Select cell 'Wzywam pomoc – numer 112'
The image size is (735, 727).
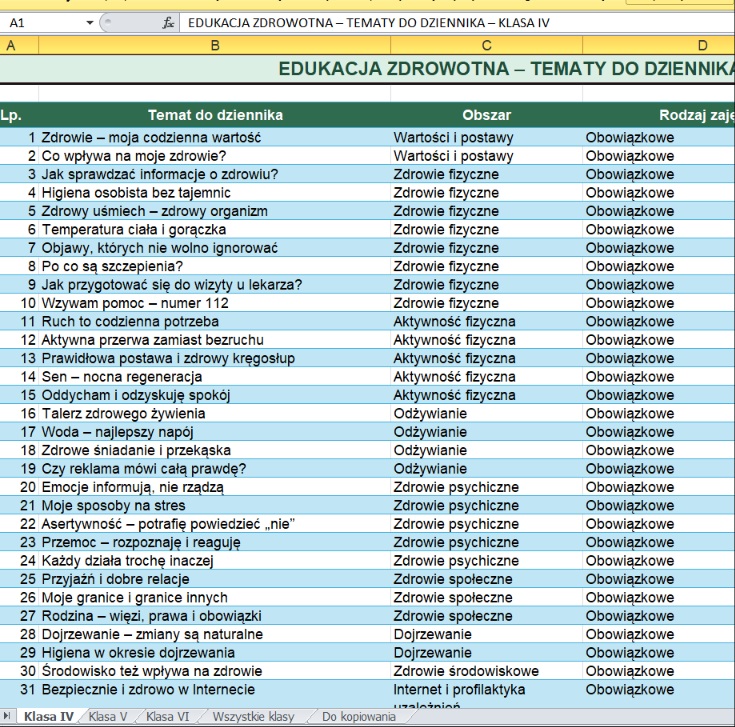[215, 303]
